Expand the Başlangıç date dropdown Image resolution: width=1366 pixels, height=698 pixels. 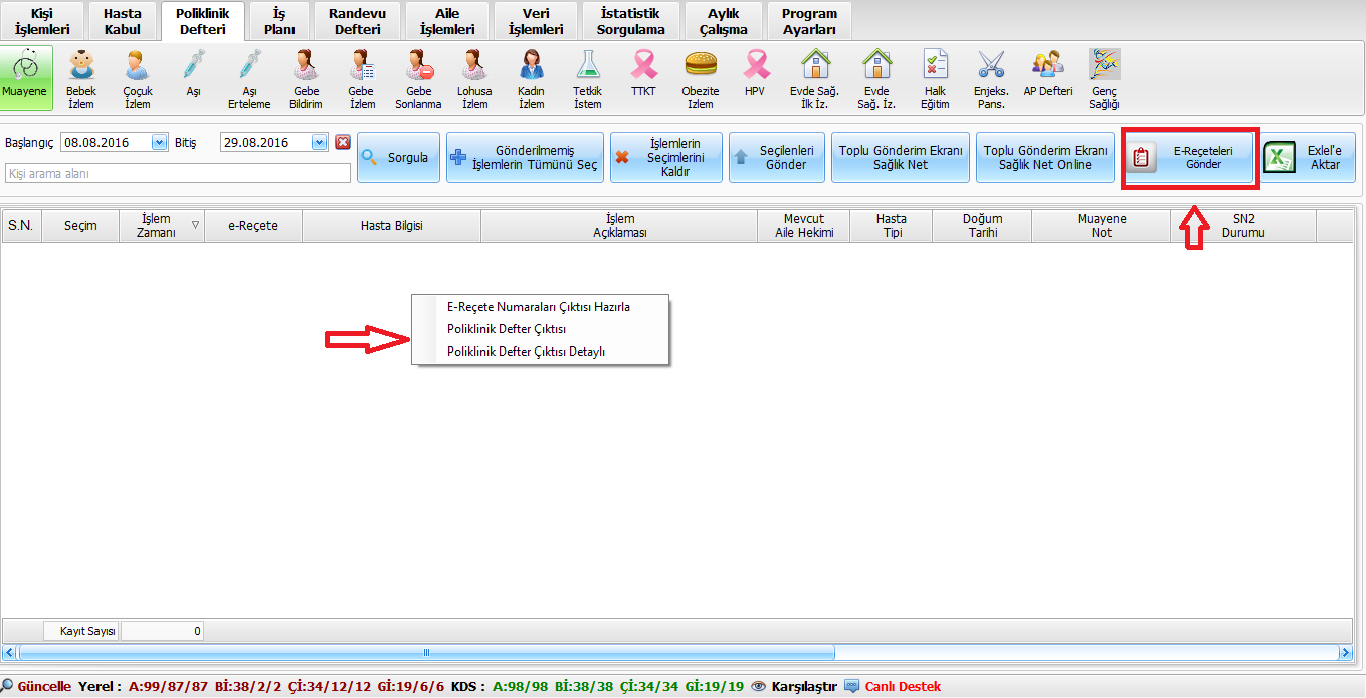159,142
